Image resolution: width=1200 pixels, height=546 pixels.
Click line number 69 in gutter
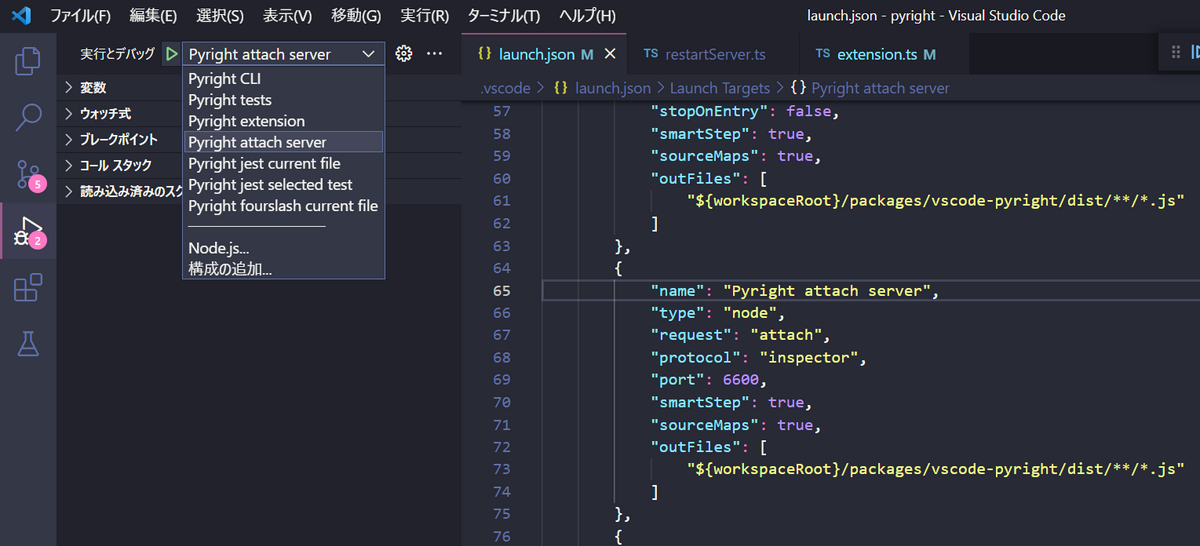click(501, 380)
